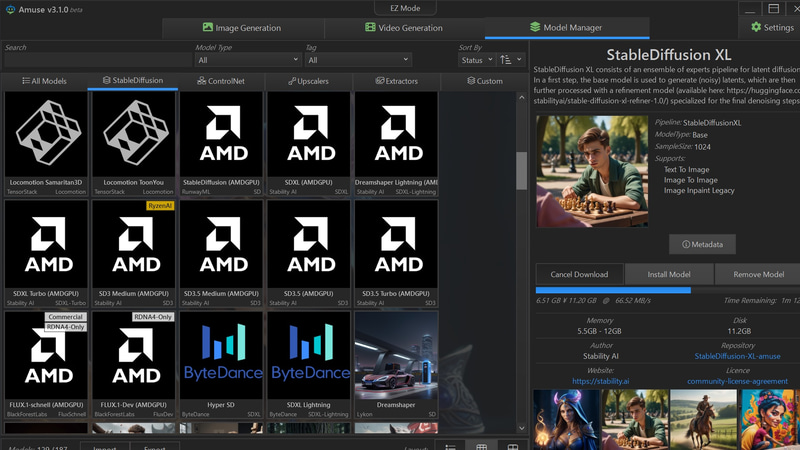
Task: Click the Memory value 5.5GB - 12GB
Action: 599,331
